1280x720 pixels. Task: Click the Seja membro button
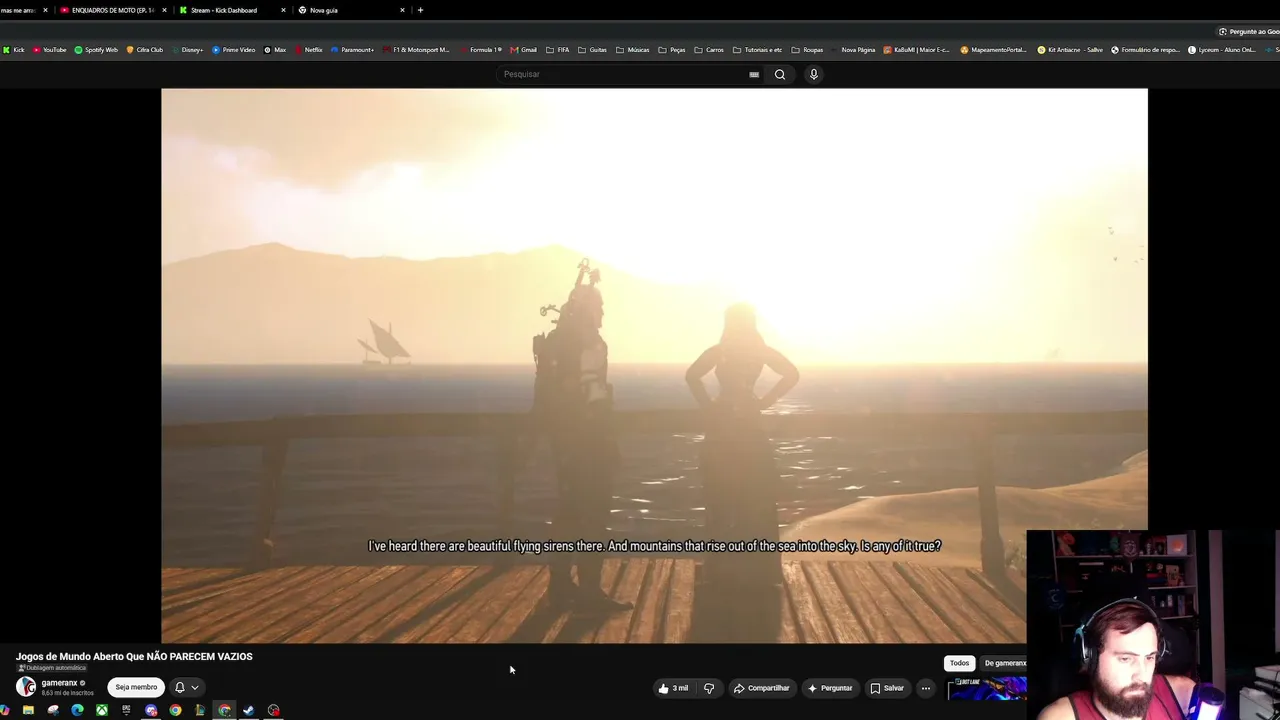coord(136,687)
